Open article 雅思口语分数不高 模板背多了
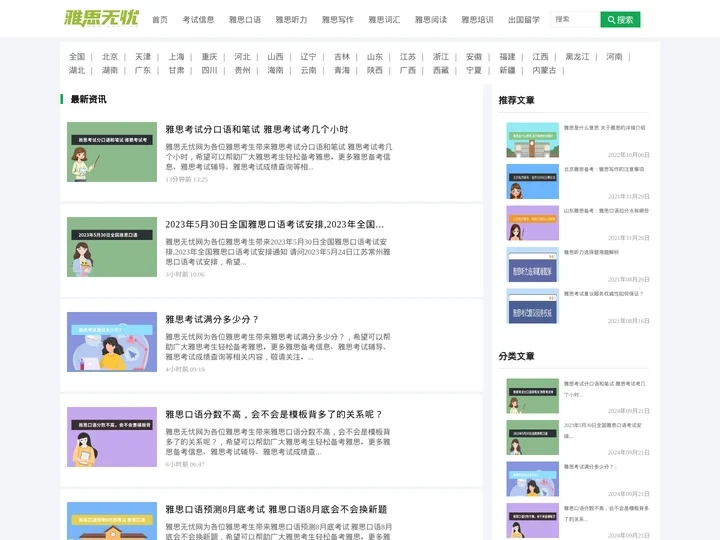The width and height of the screenshot is (720, 540). (274, 414)
